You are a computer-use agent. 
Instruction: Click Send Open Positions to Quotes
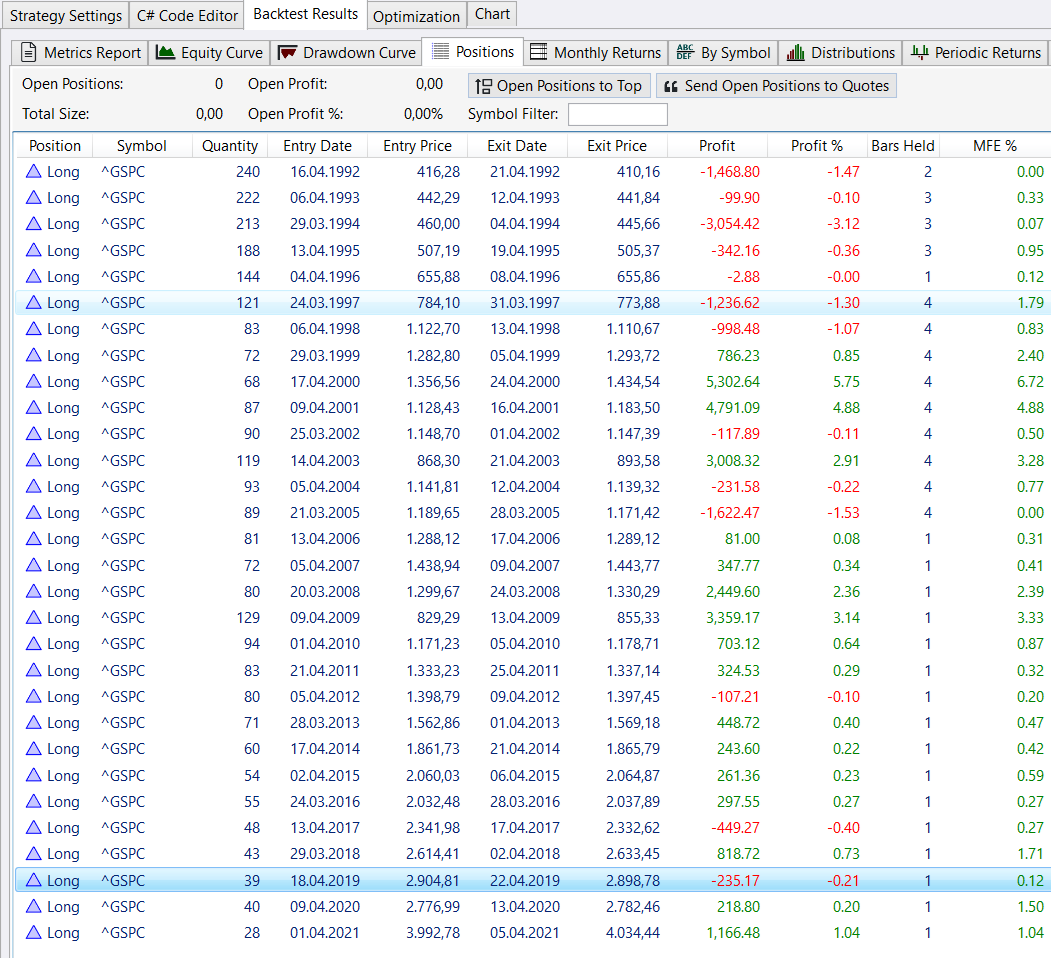tap(776, 86)
